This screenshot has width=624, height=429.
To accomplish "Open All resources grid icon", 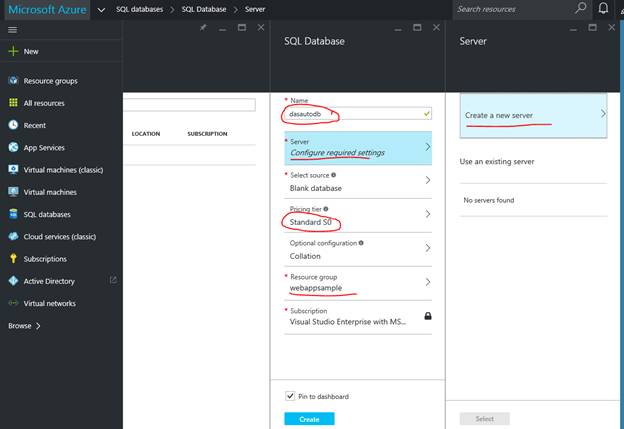I will tap(13, 103).
